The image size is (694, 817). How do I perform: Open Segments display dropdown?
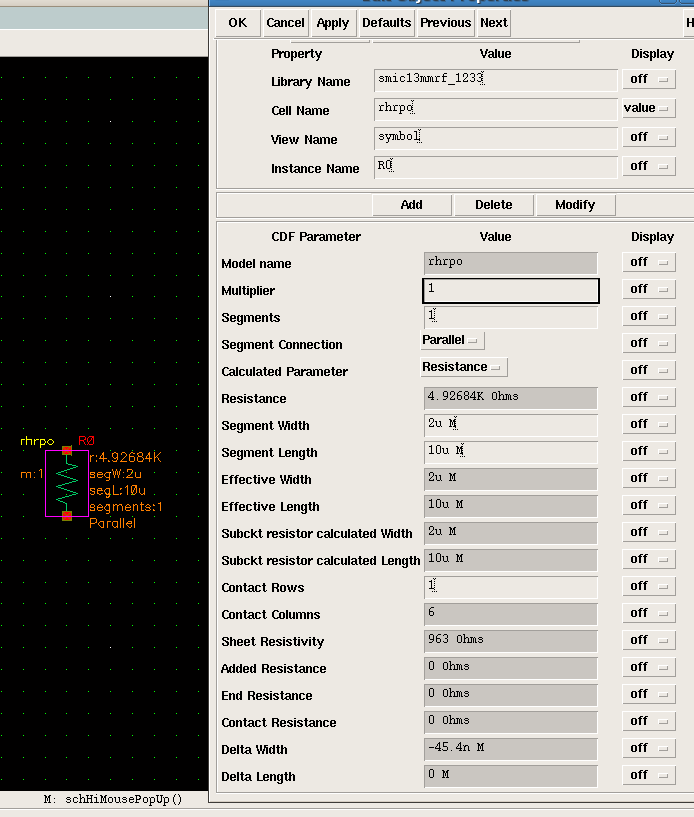pos(649,316)
